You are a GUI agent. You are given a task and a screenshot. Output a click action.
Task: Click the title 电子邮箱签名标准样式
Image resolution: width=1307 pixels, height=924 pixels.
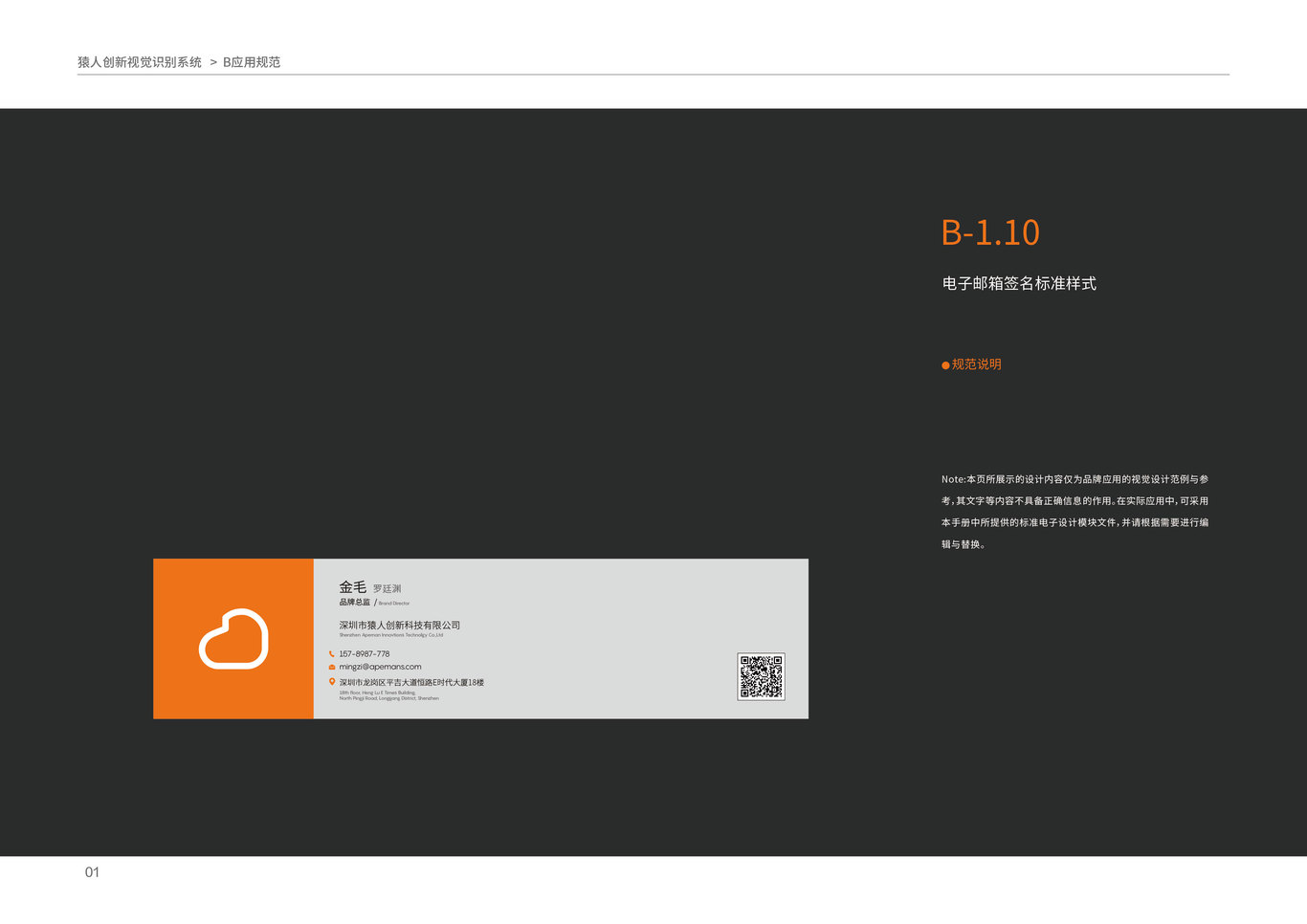coord(1019,284)
